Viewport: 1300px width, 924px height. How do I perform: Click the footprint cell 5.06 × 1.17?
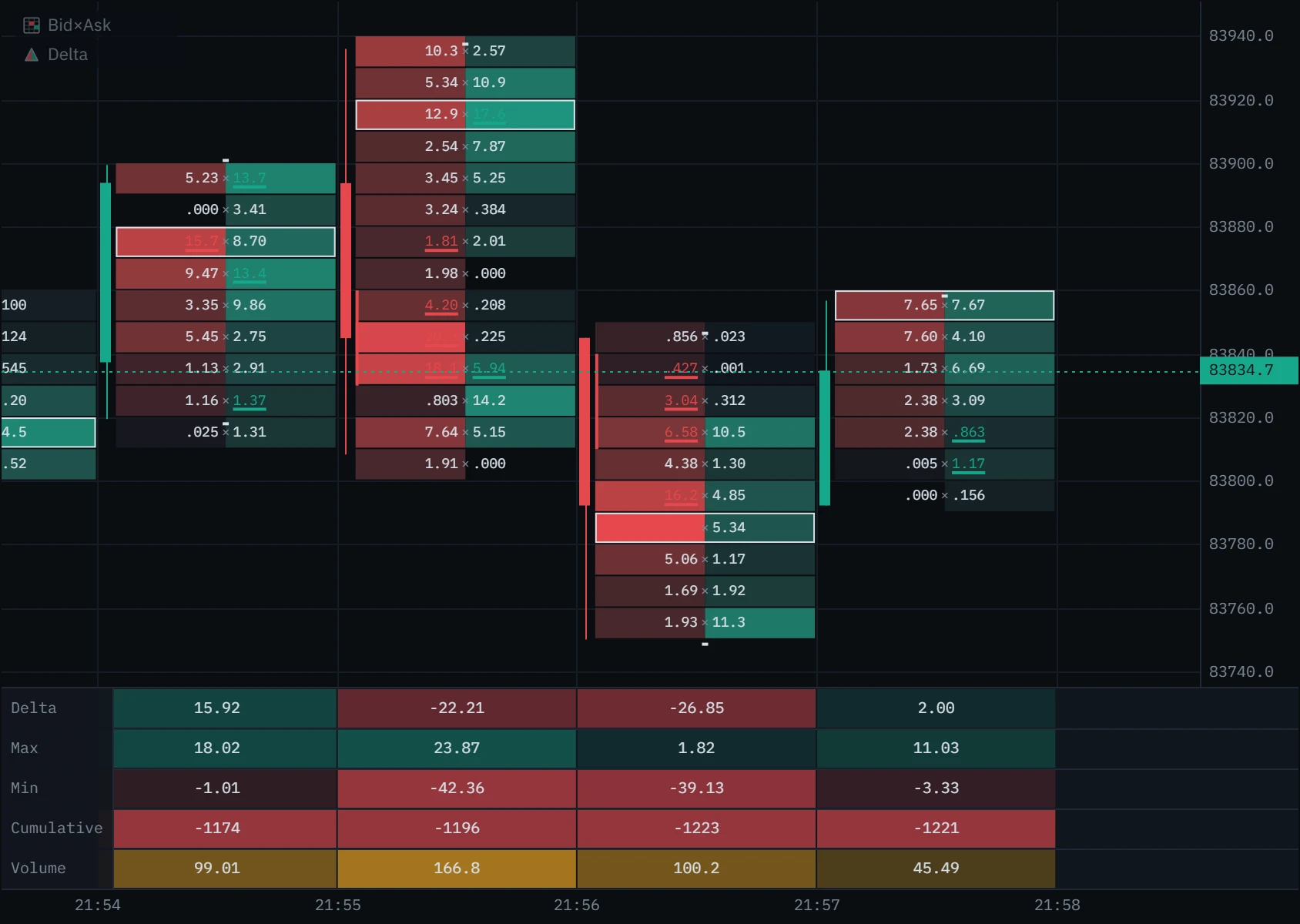point(705,559)
